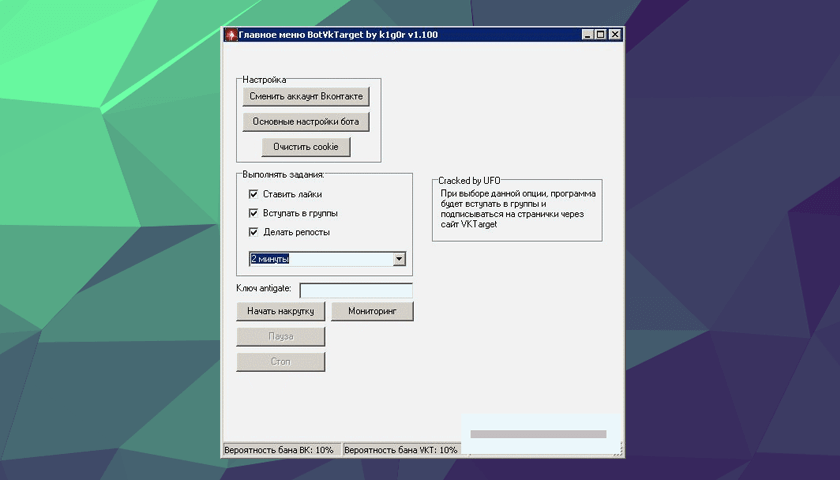
Task: Click the BotVkTarget app icon in title bar
Action: click(231, 35)
